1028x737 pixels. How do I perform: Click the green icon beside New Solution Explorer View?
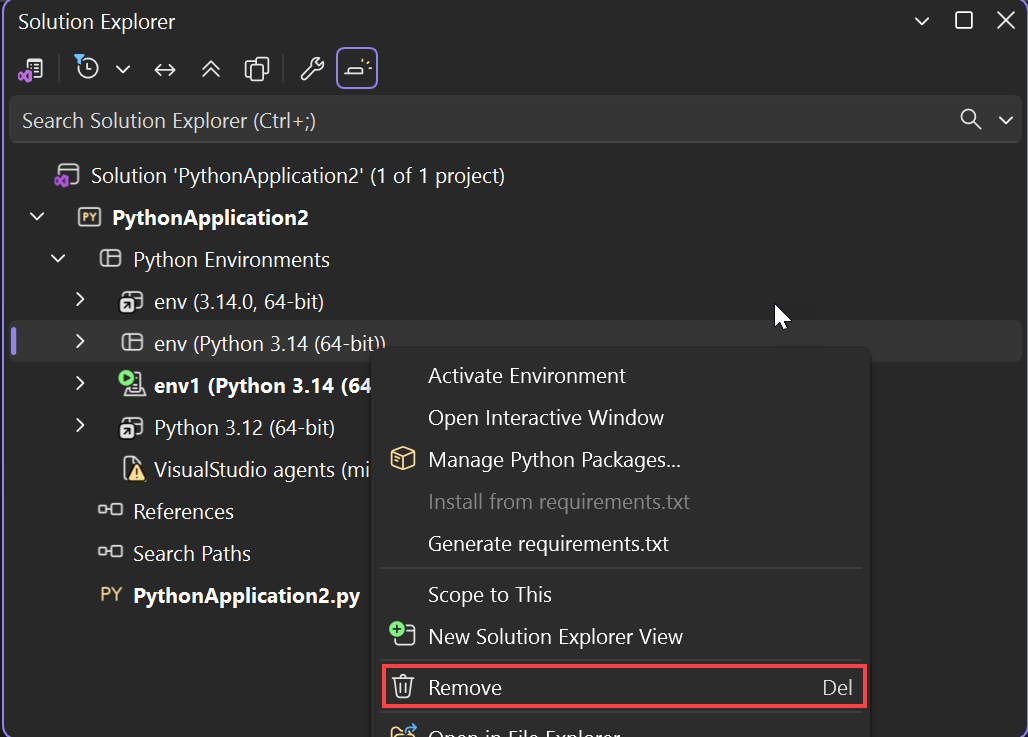pyautogui.click(x=402, y=634)
